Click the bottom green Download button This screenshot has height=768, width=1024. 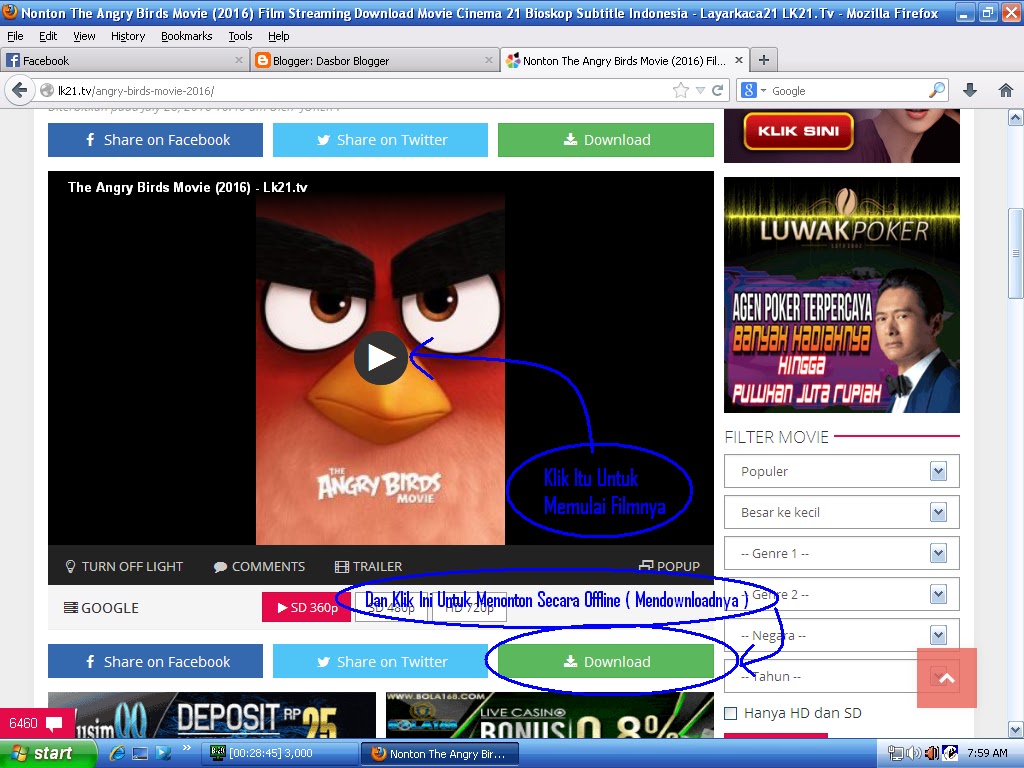tap(605, 662)
